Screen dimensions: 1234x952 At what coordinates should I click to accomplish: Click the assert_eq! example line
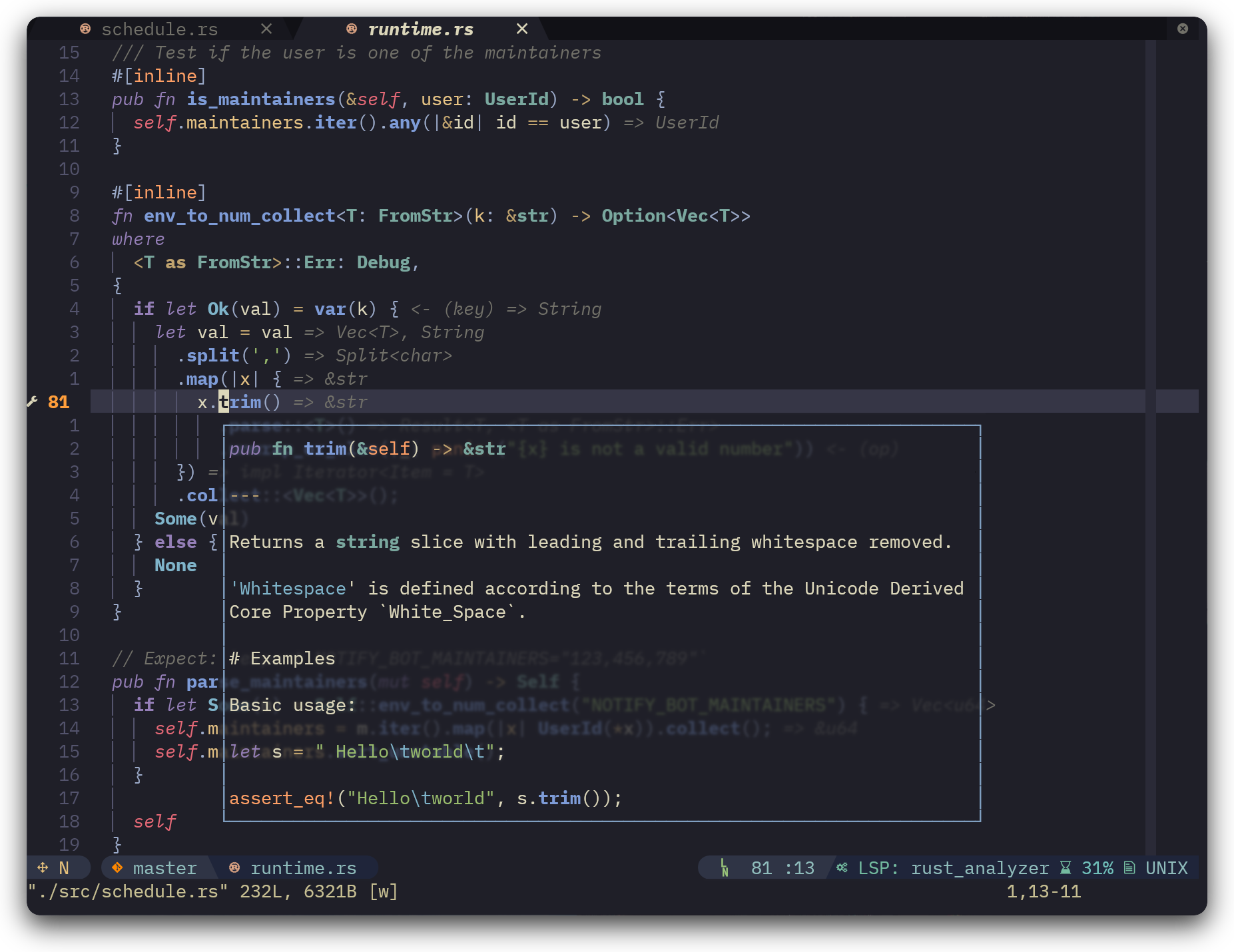pyautogui.click(x=426, y=798)
